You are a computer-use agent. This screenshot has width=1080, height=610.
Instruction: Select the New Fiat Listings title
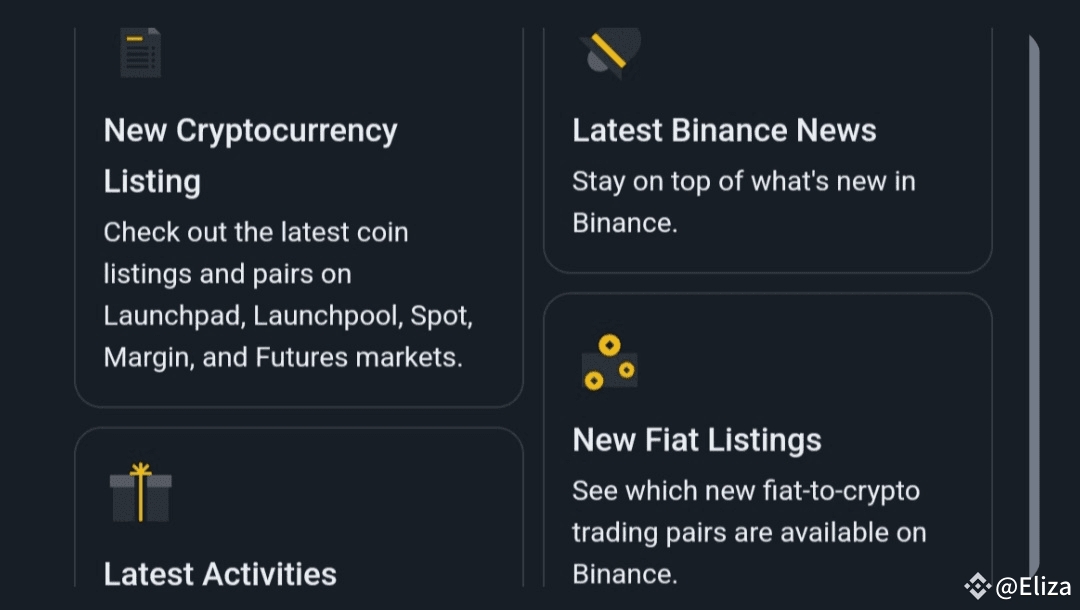pyautogui.click(x=696, y=440)
